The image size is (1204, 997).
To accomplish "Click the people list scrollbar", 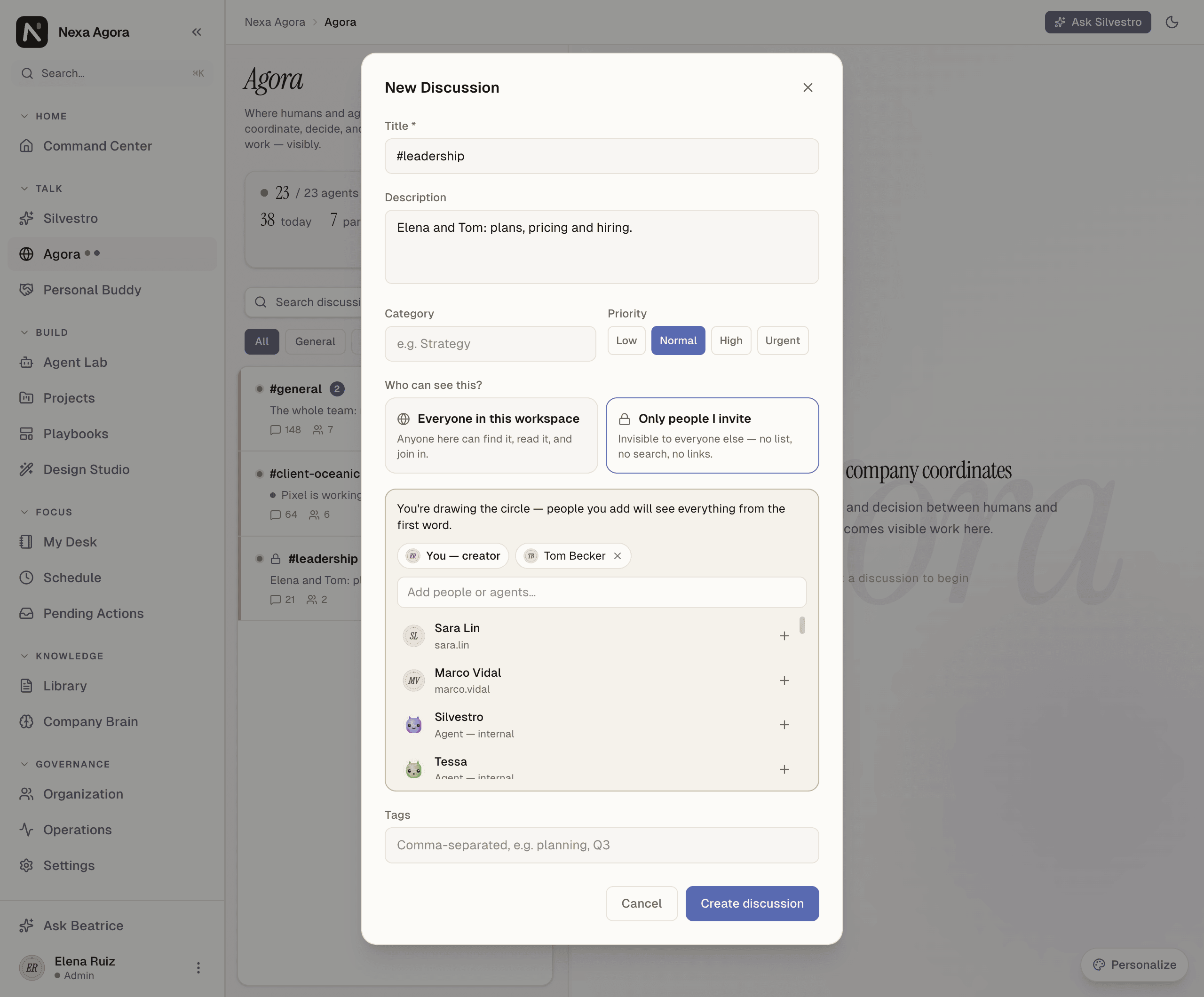I will [801, 625].
